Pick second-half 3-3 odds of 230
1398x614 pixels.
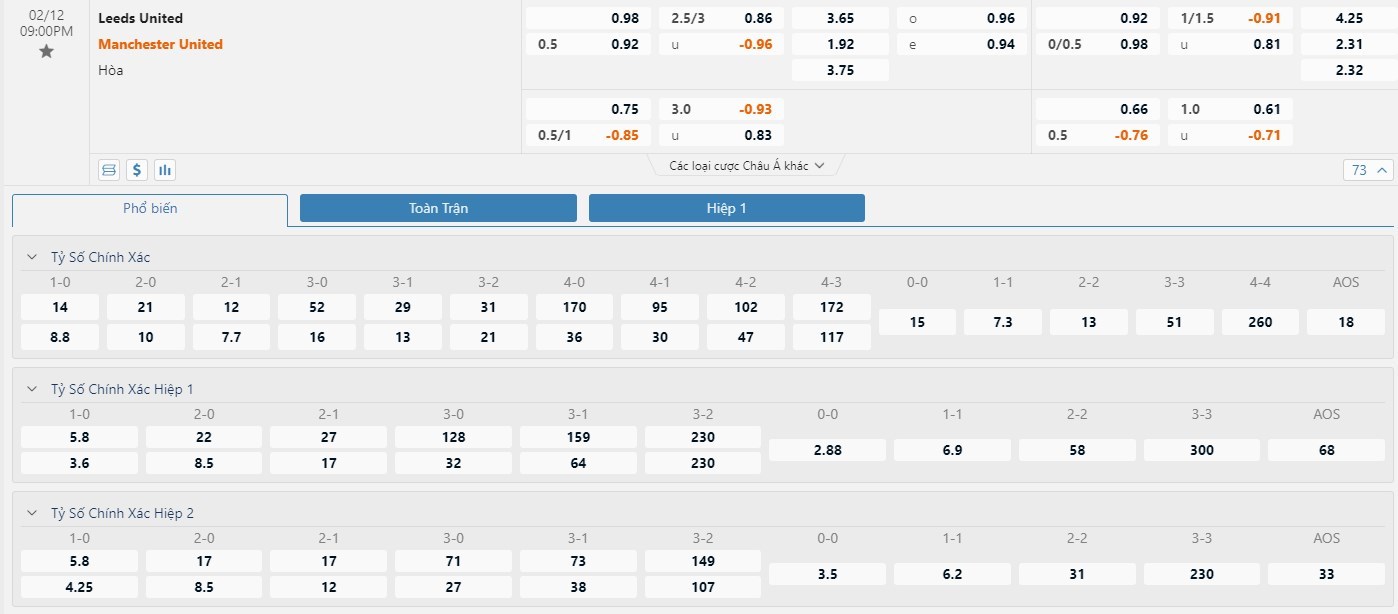point(1202,574)
